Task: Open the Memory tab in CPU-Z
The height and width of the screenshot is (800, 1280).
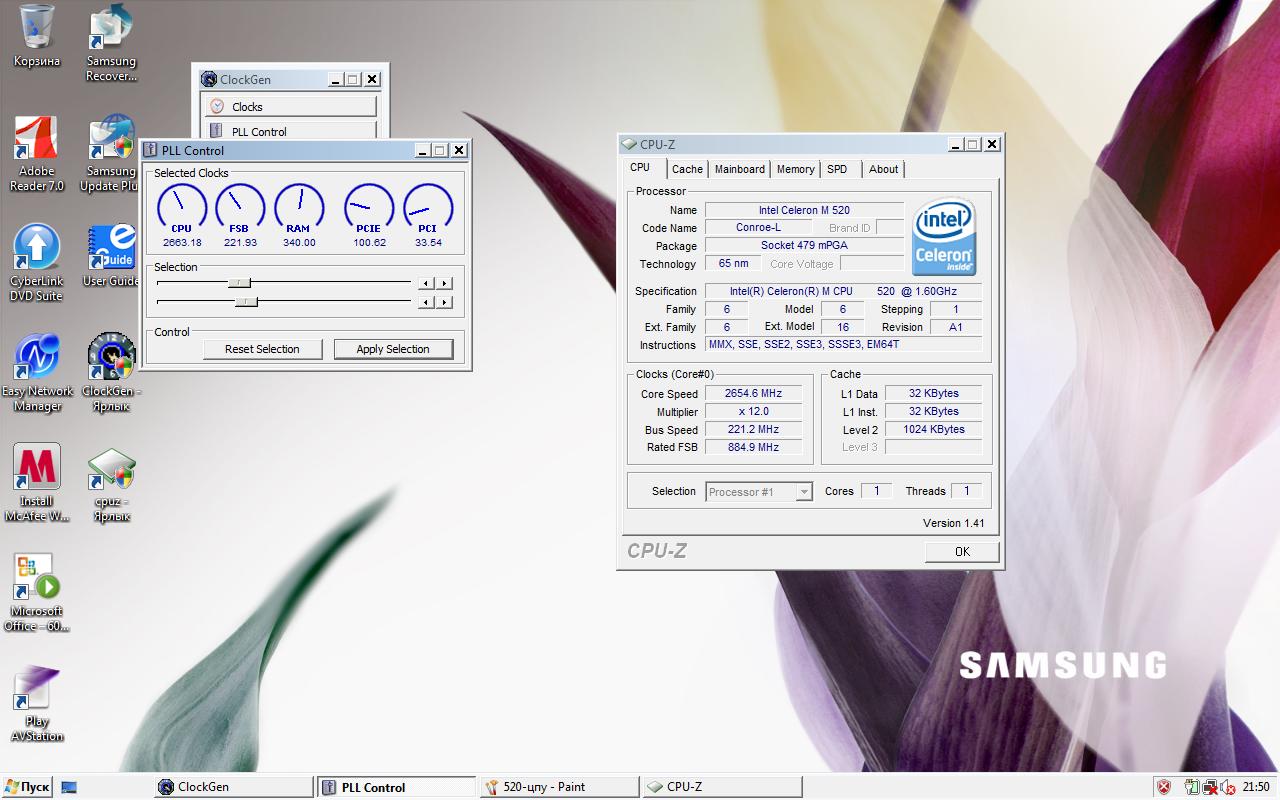Action: 796,169
